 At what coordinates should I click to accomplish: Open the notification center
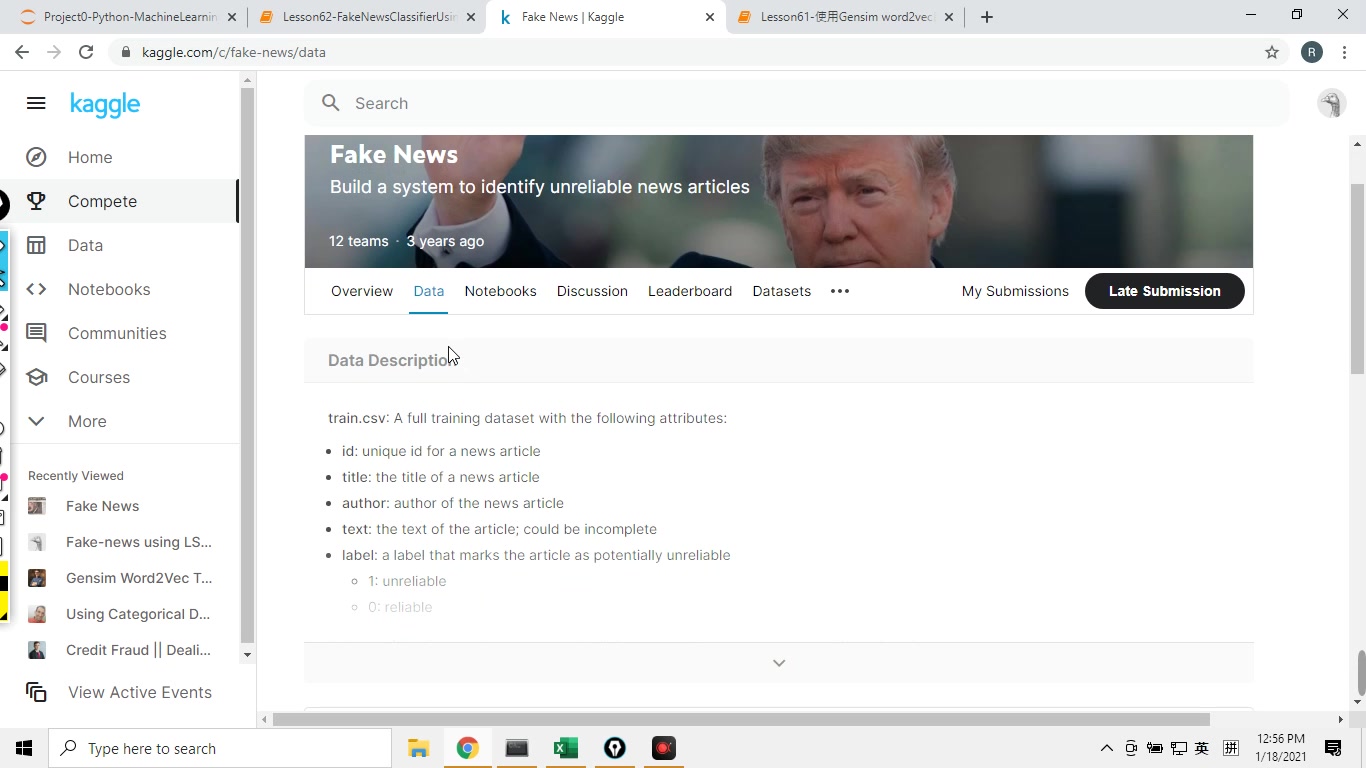coord(1333,748)
